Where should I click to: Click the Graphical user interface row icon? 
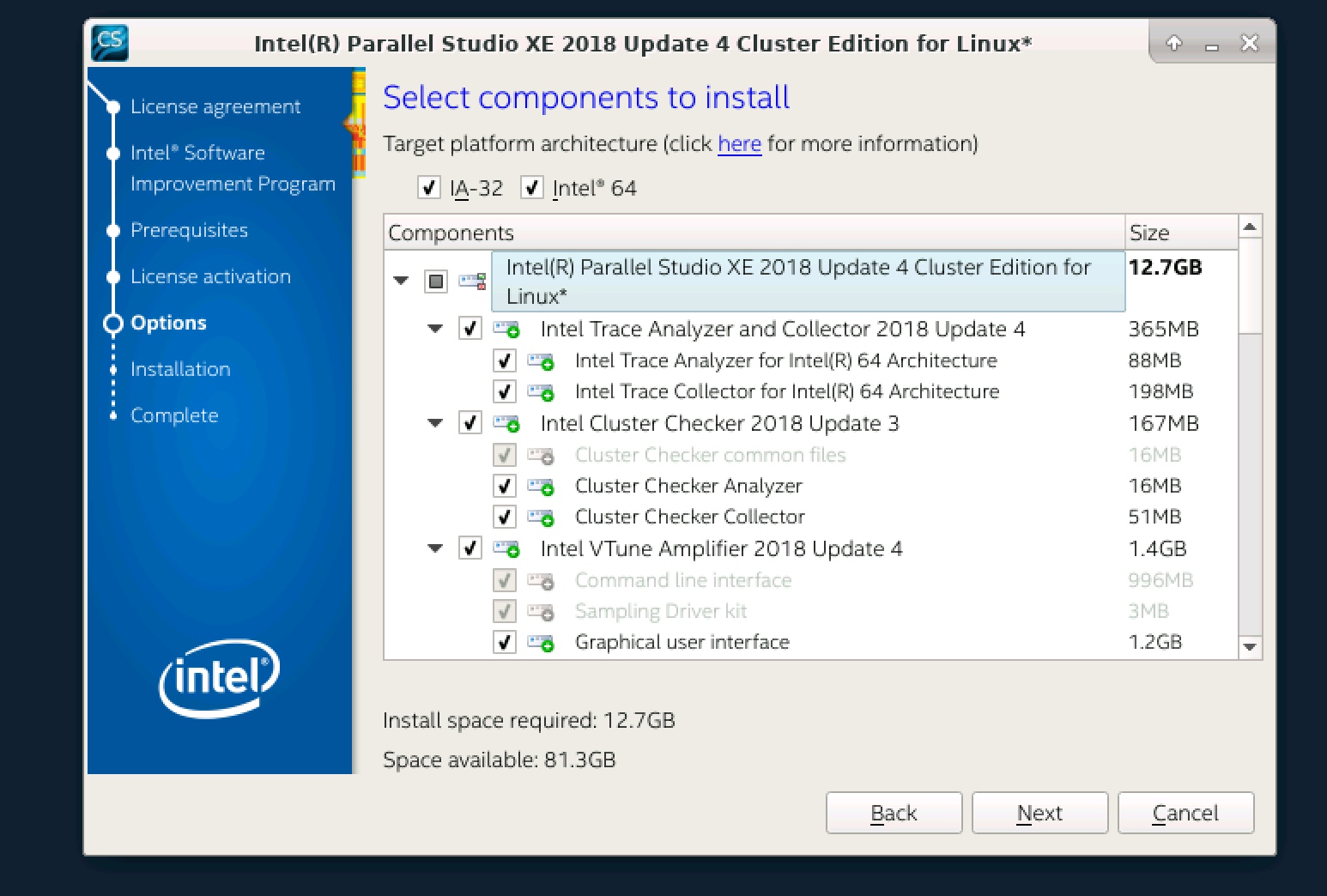point(541,643)
